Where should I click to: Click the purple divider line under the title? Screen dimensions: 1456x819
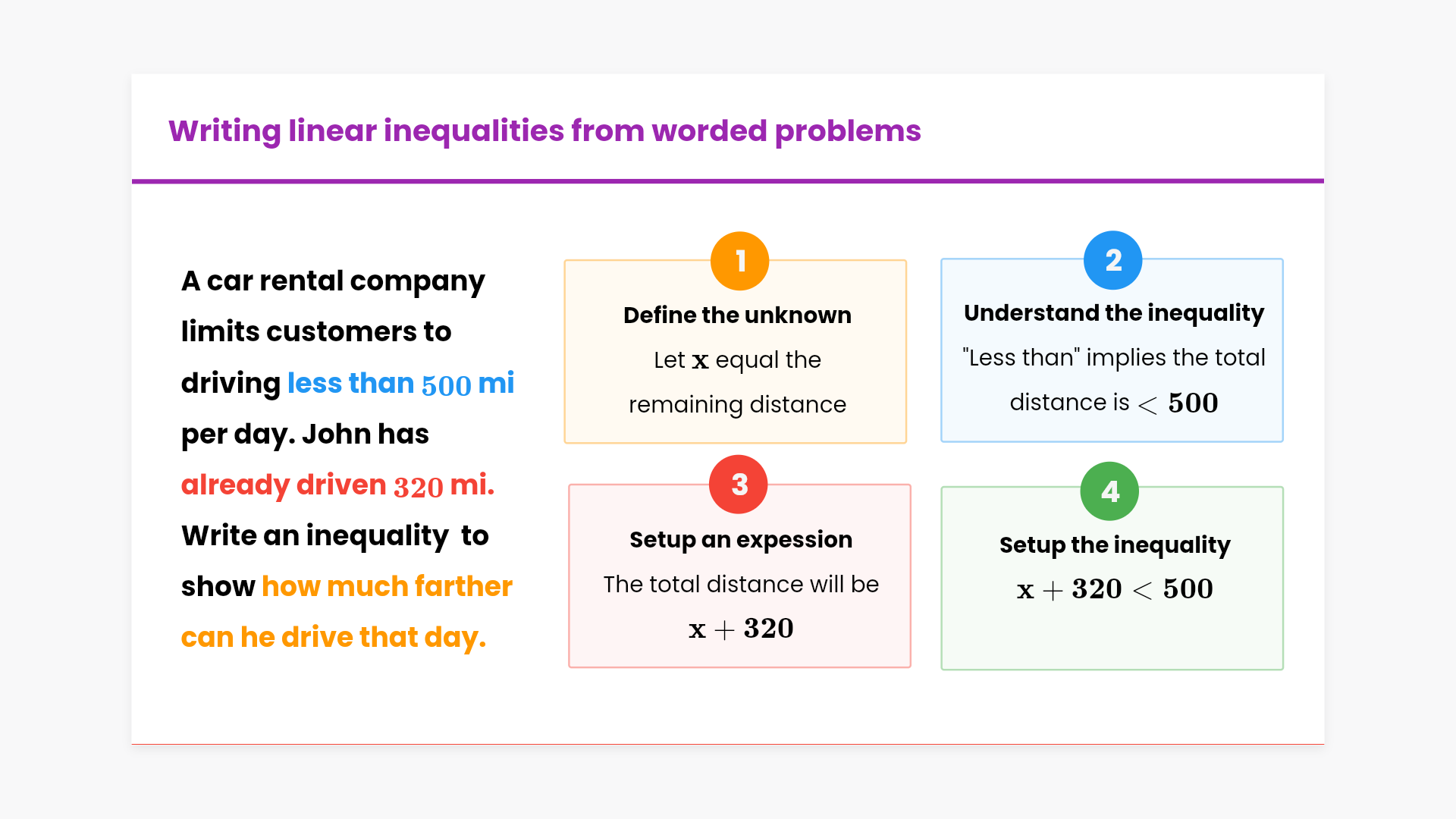tap(728, 181)
